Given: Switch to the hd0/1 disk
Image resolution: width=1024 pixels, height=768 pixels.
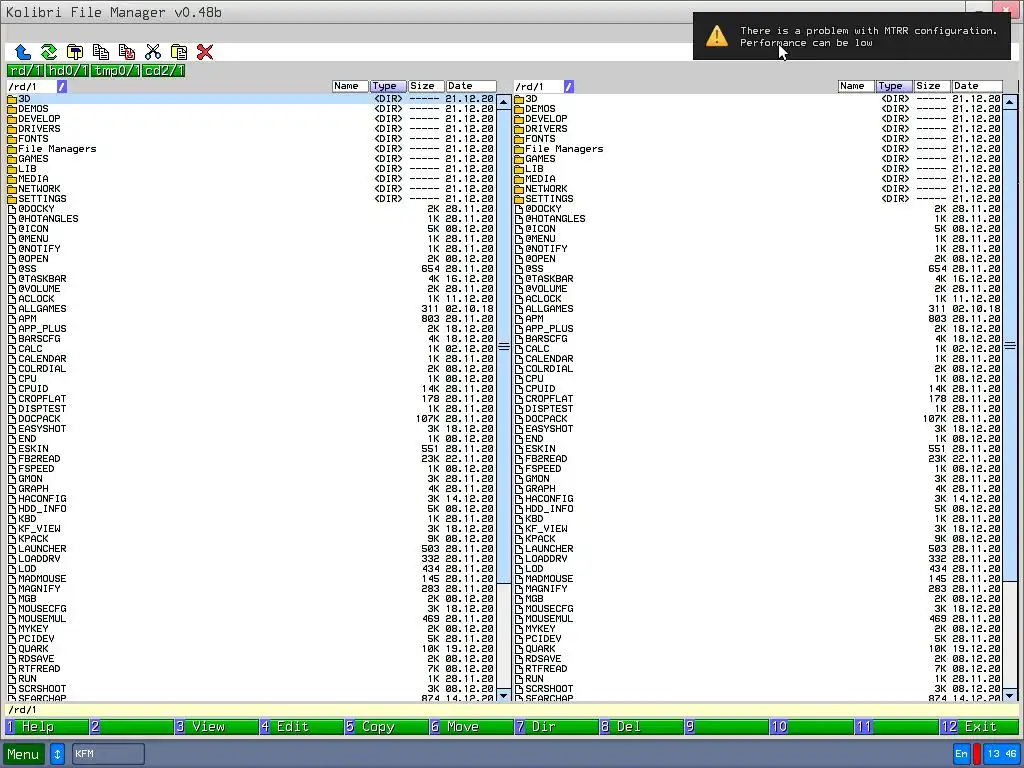Looking at the screenshot, I should tap(67, 70).
